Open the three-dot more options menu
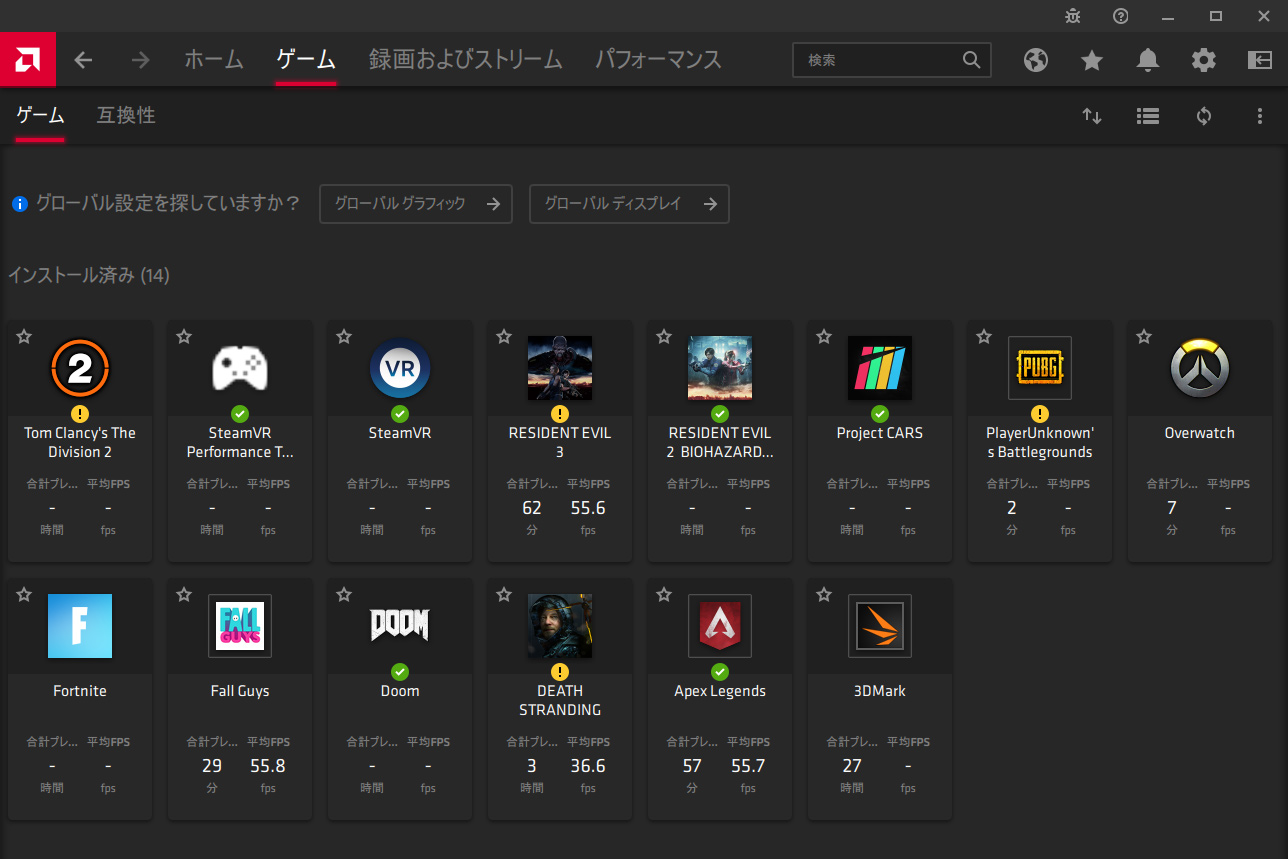Viewport: 1288px width, 859px height. (1260, 116)
